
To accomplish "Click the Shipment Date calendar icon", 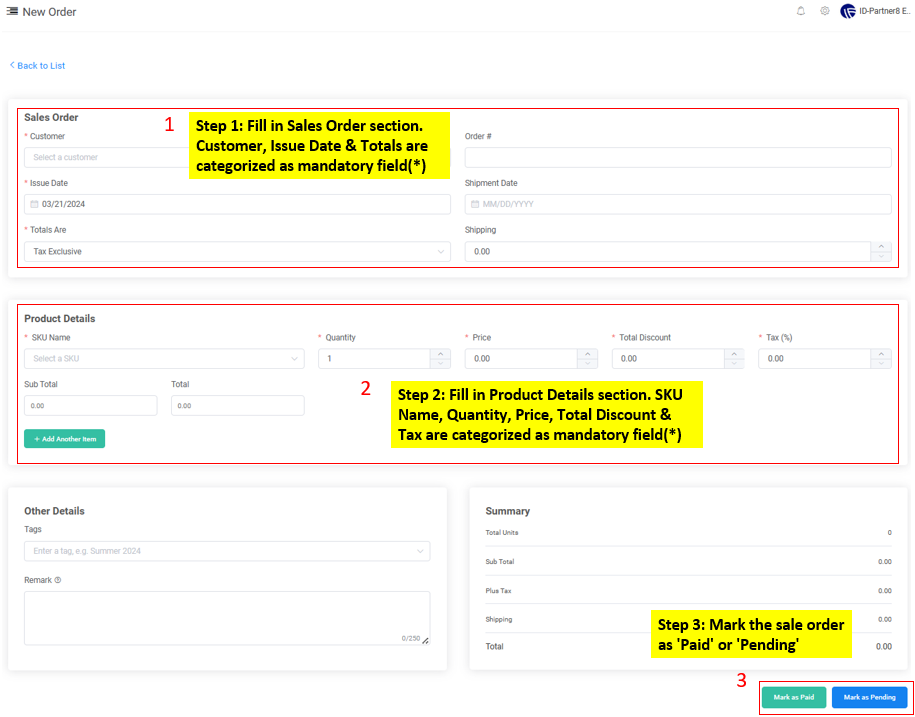I will 474,205.
